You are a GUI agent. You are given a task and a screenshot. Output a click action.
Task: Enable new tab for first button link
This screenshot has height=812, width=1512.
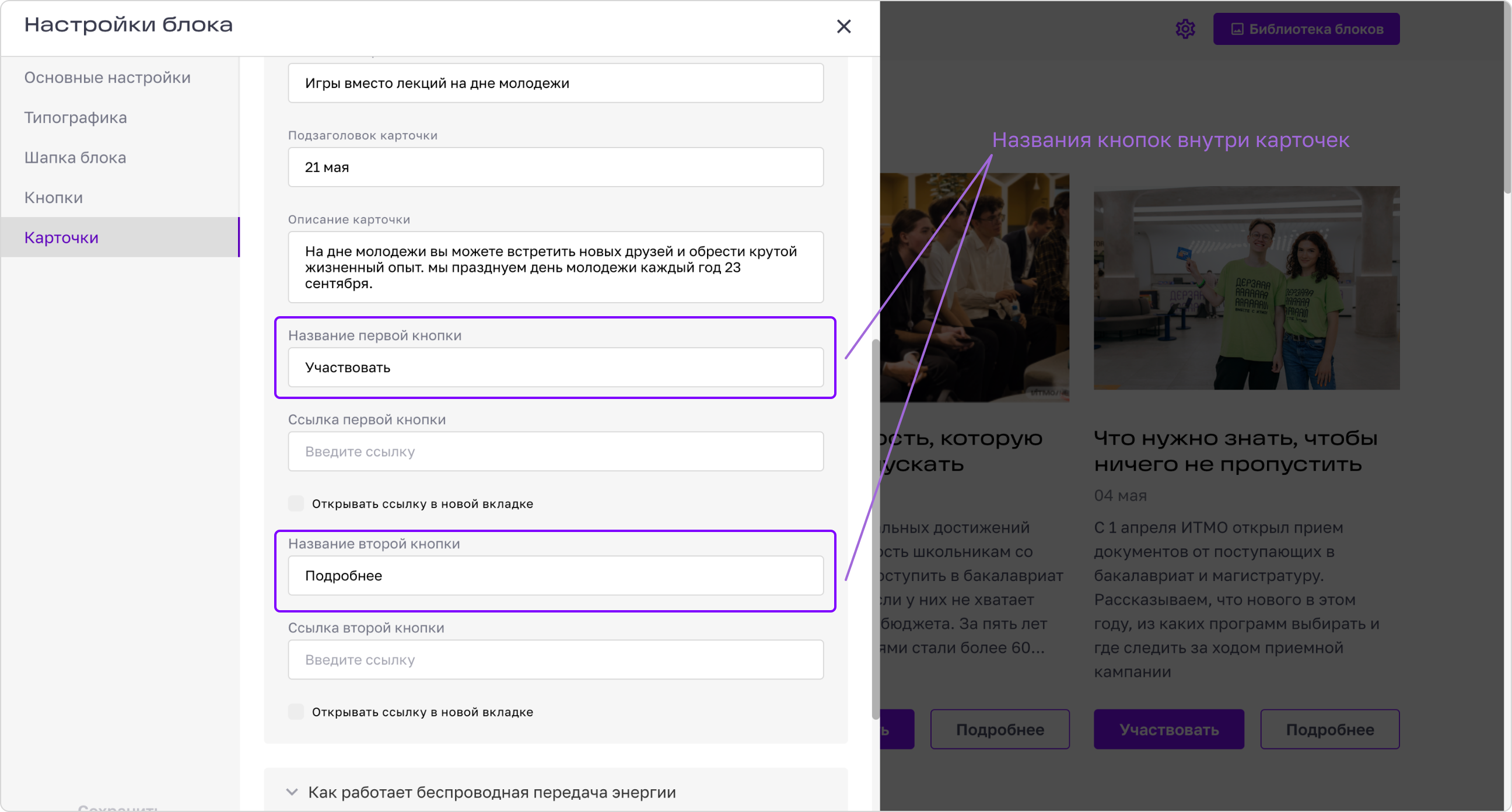point(296,503)
